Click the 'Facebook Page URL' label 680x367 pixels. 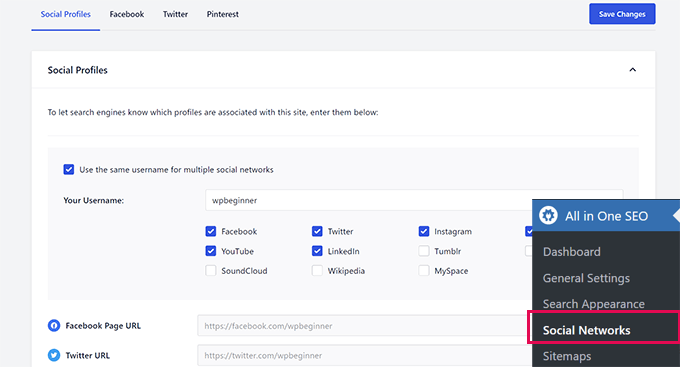click(103, 325)
